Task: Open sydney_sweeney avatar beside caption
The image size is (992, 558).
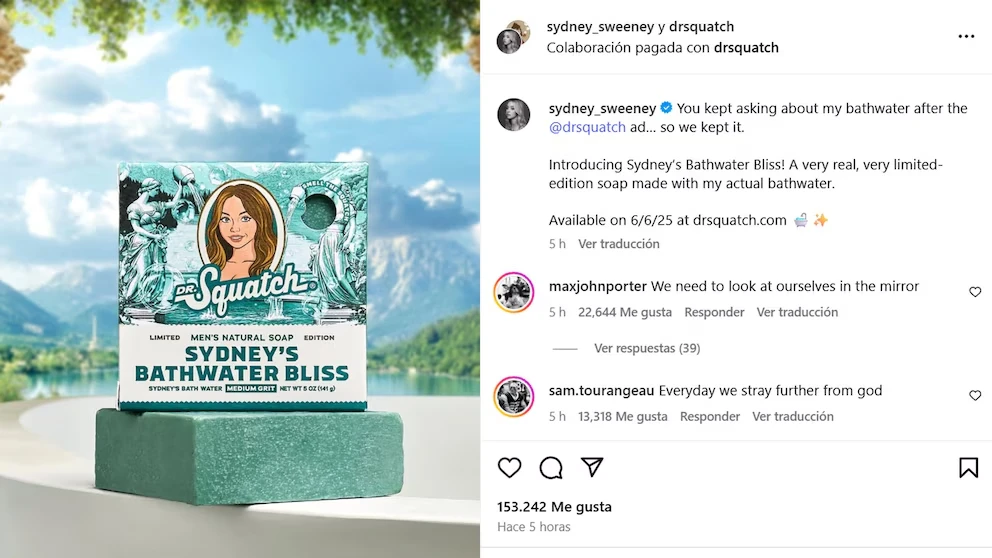Action: [x=514, y=115]
